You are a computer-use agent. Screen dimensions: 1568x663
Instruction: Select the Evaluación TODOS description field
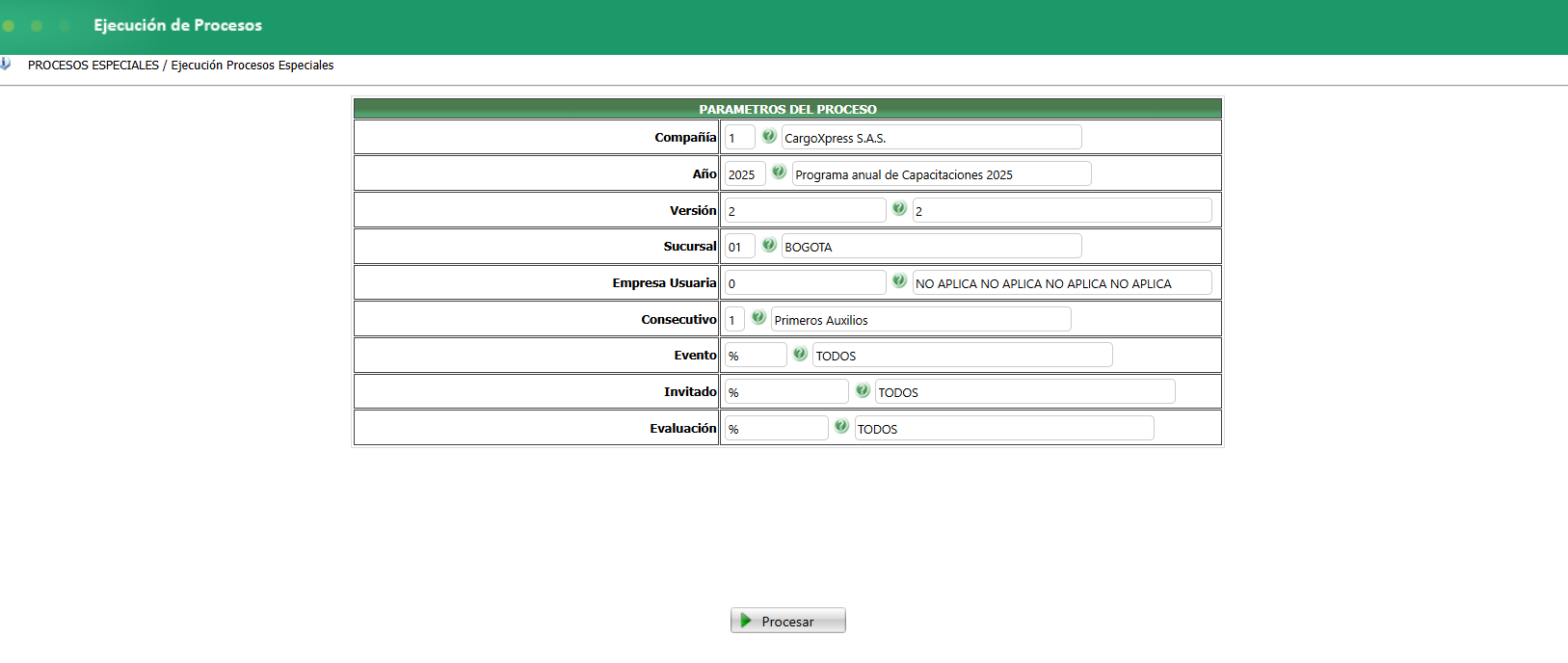click(x=1004, y=428)
